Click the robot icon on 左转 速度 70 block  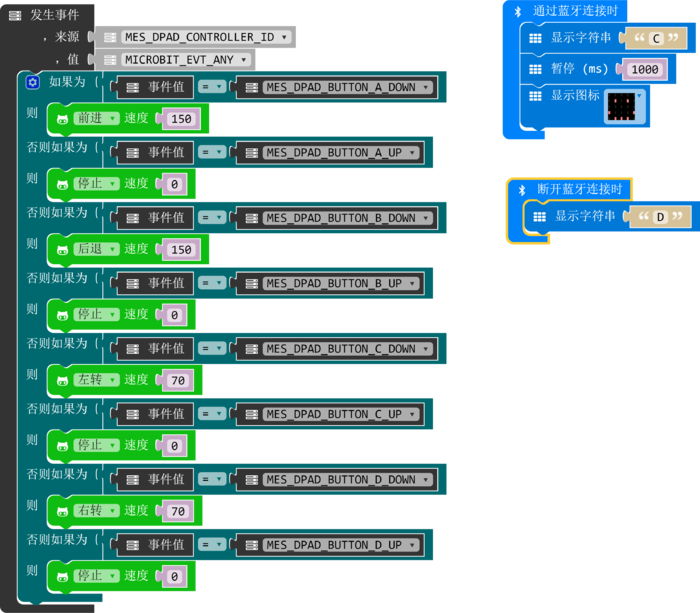(x=62, y=381)
